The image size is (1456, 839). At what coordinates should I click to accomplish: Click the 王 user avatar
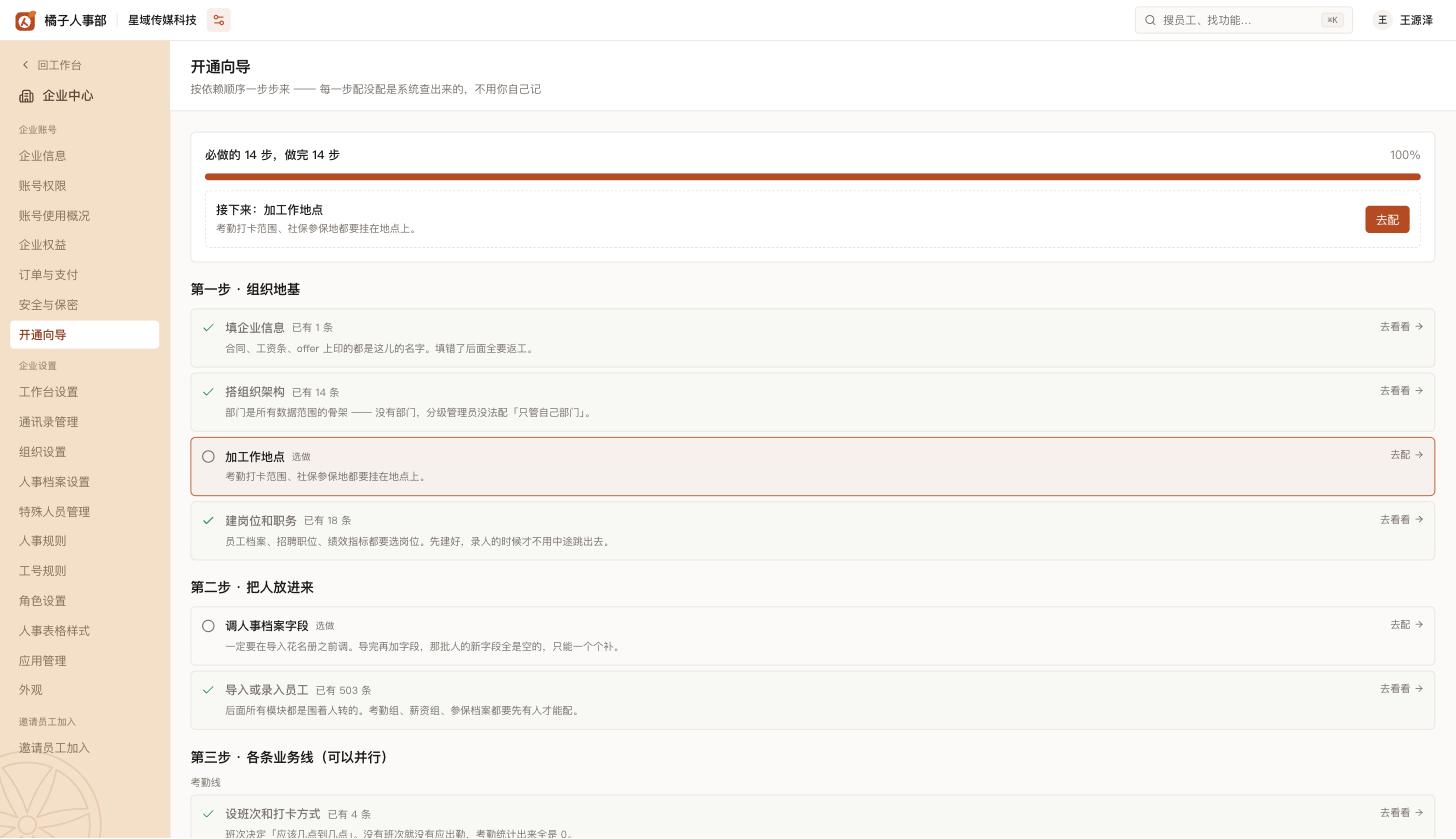1382,20
